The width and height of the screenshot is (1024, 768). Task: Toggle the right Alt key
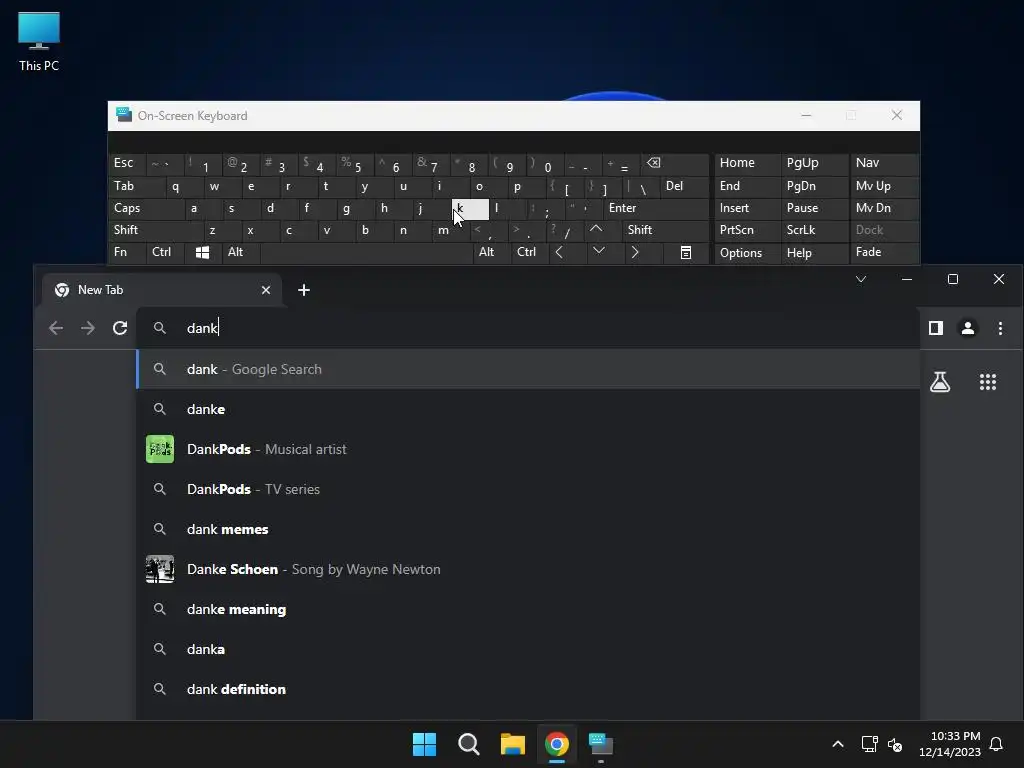click(492, 252)
